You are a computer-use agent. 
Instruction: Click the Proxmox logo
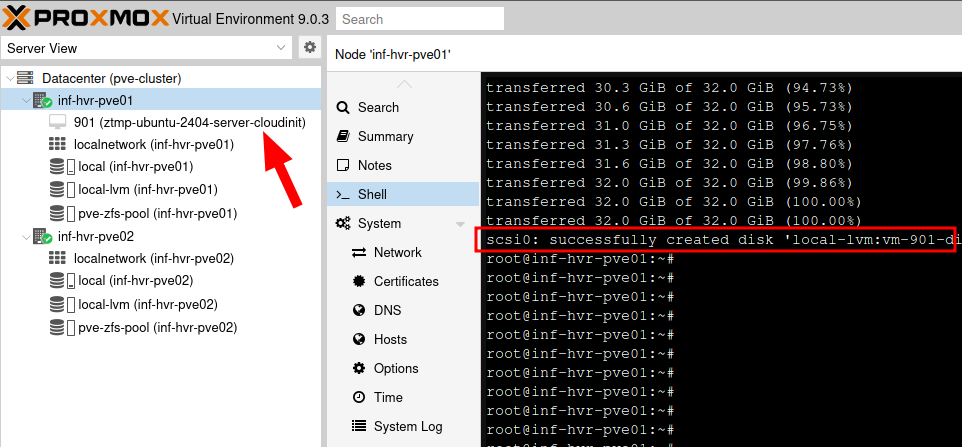(x=86, y=18)
